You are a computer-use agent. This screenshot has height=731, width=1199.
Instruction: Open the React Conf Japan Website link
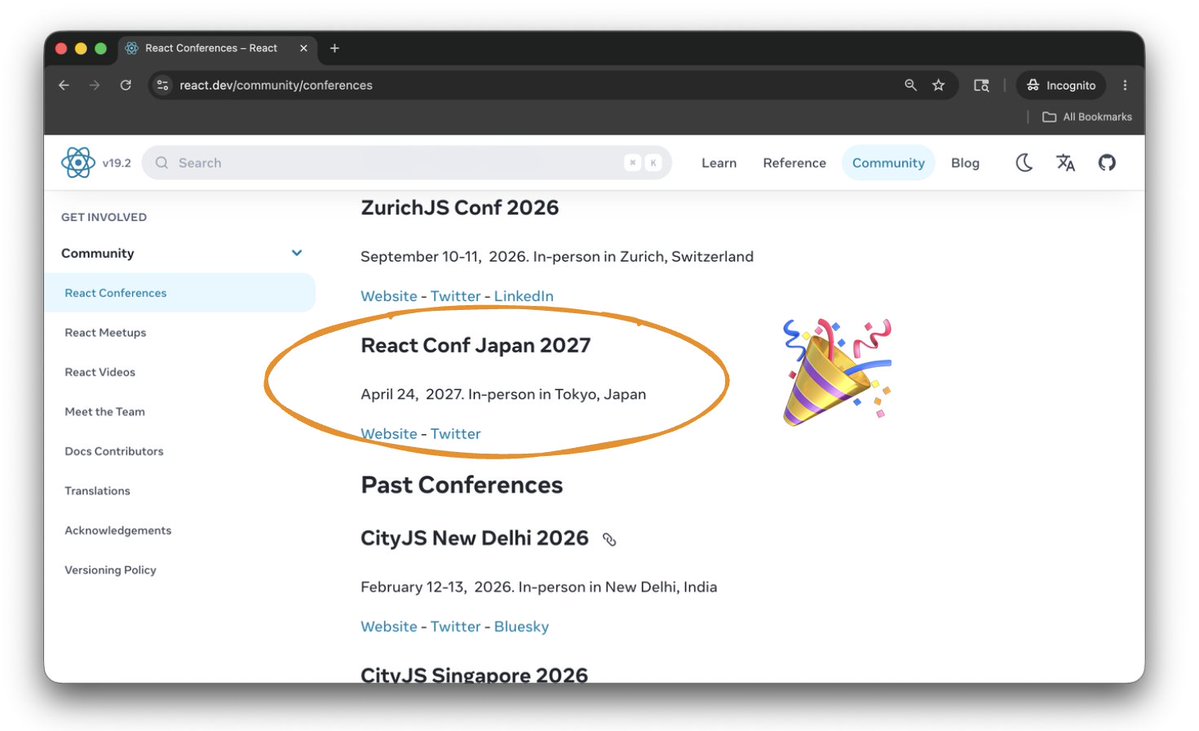coord(389,434)
